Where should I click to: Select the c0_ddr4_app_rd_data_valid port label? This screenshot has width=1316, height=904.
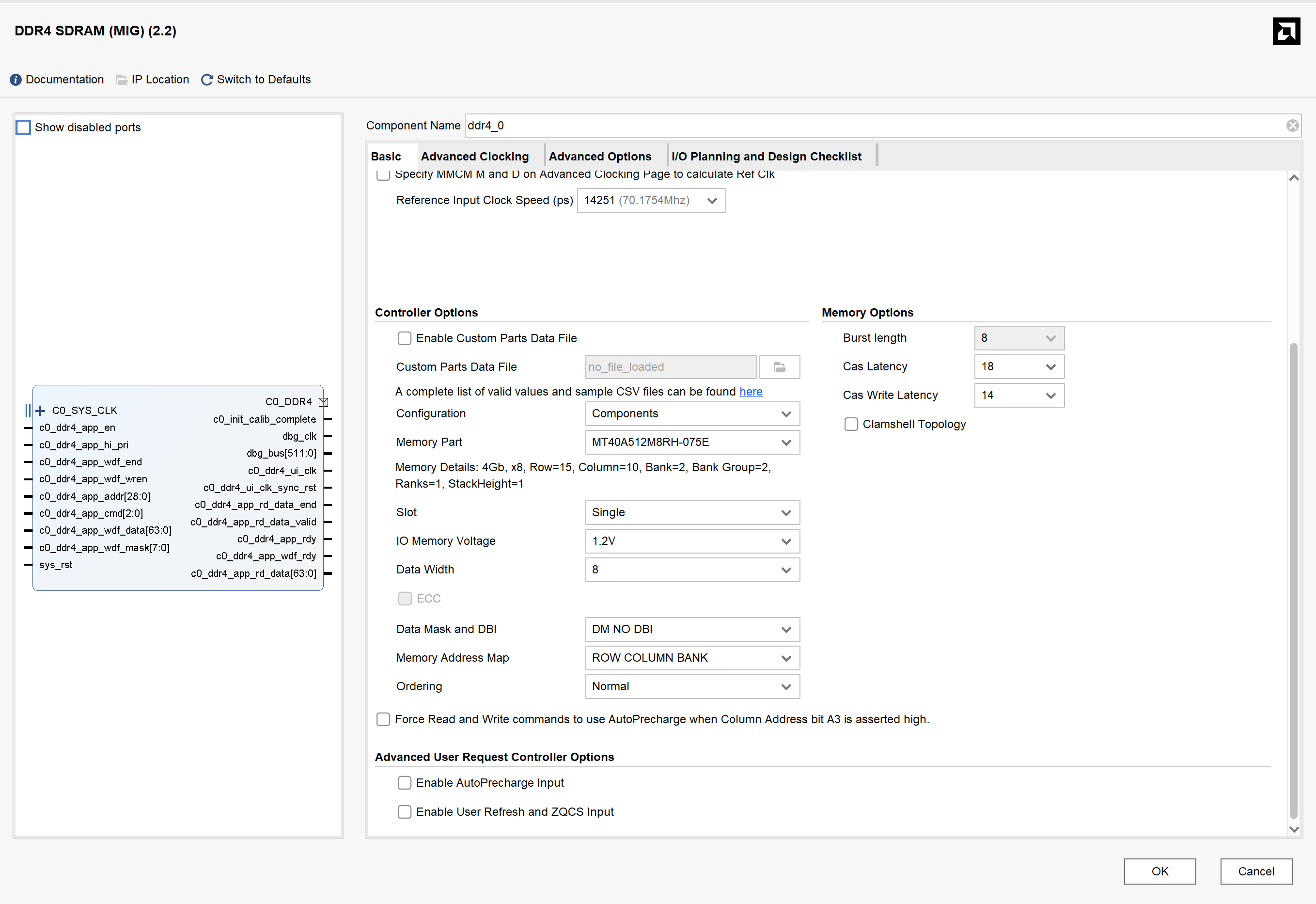[x=253, y=522]
